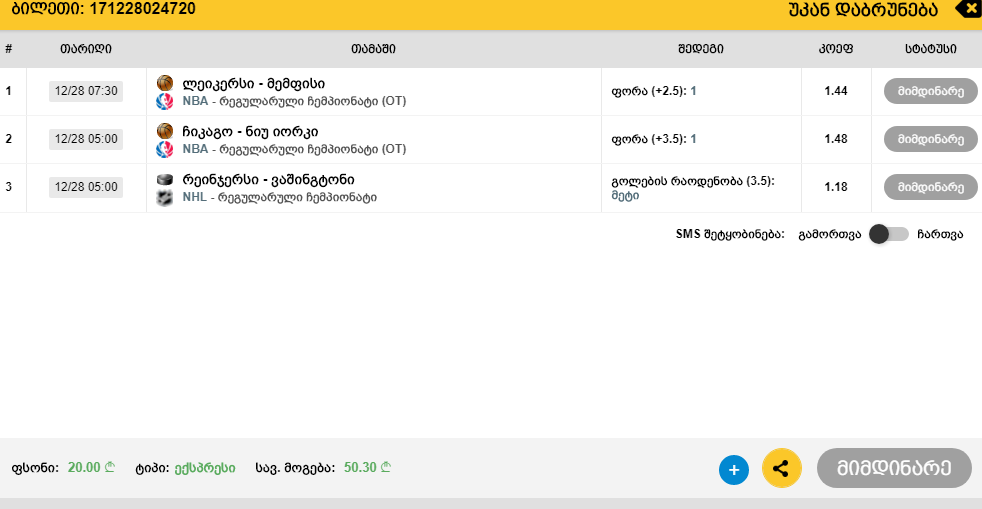This screenshot has width=982, height=509.
Task: Click the blue plus button
Action: (734, 470)
